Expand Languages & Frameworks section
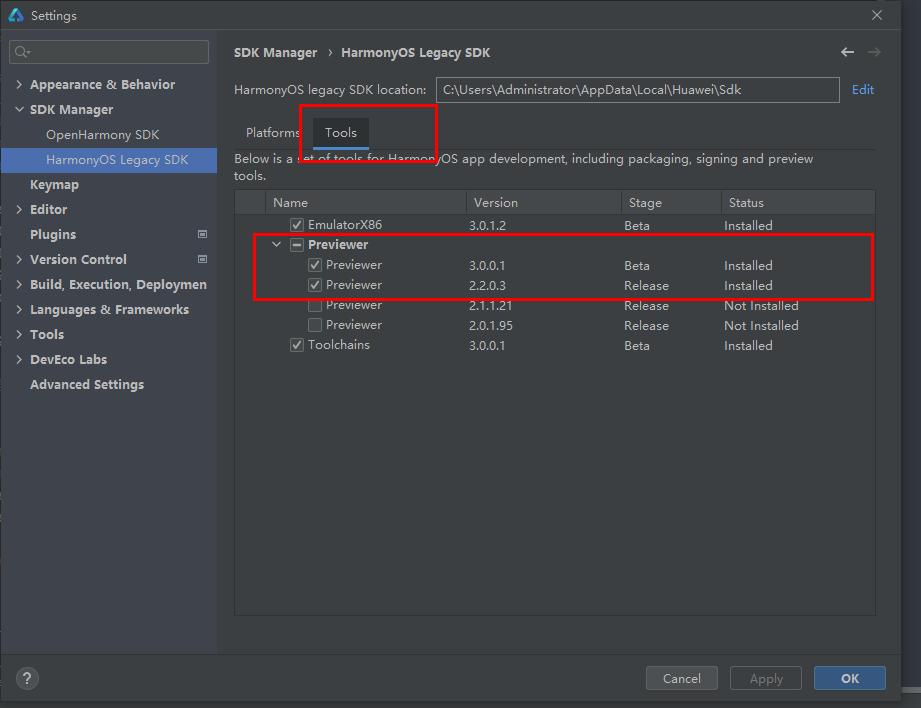921x708 pixels. click(19, 309)
